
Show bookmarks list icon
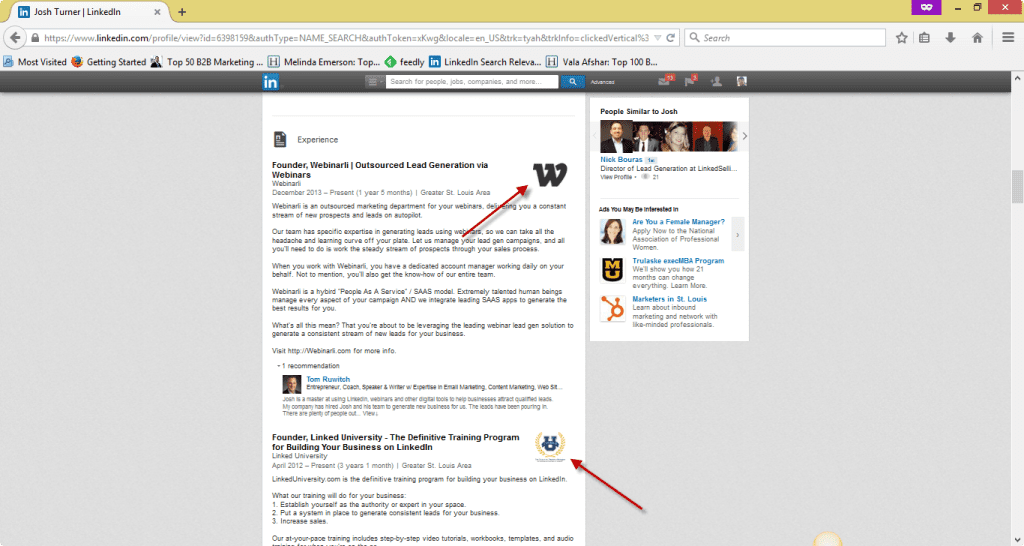point(924,38)
